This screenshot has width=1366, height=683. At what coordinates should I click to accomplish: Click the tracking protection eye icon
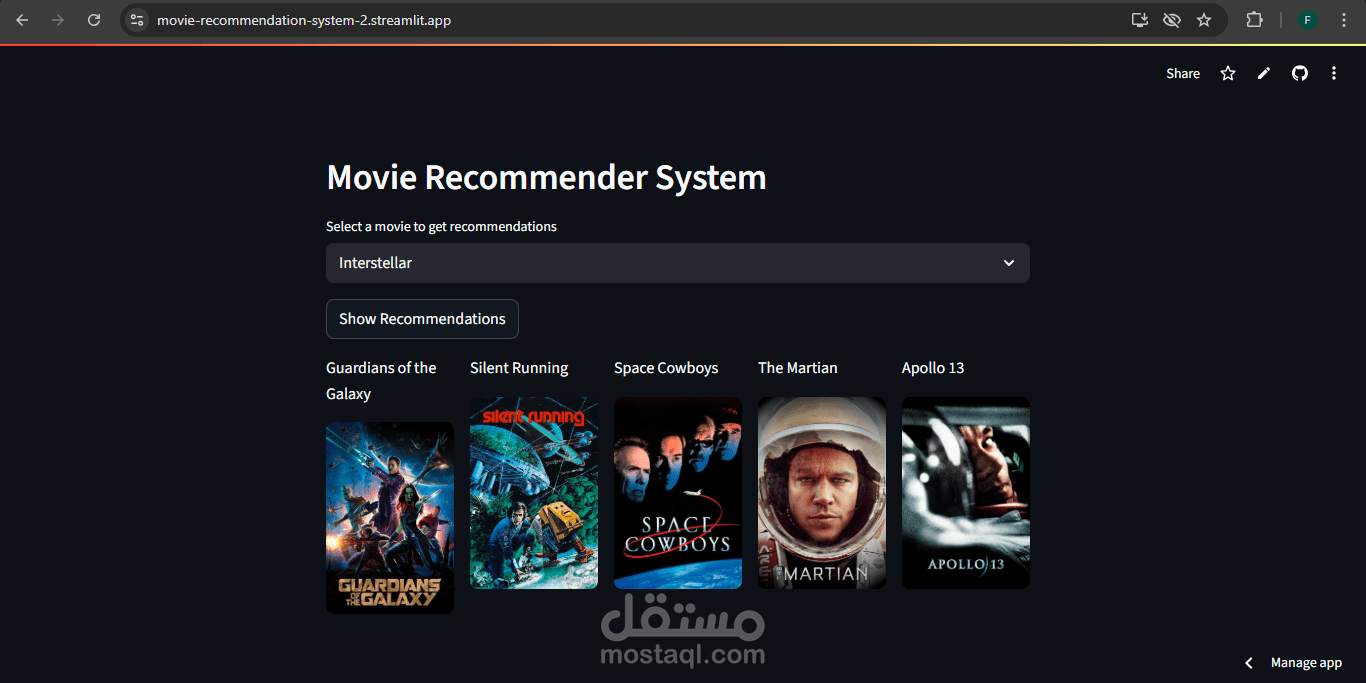(x=1172, y=20)
